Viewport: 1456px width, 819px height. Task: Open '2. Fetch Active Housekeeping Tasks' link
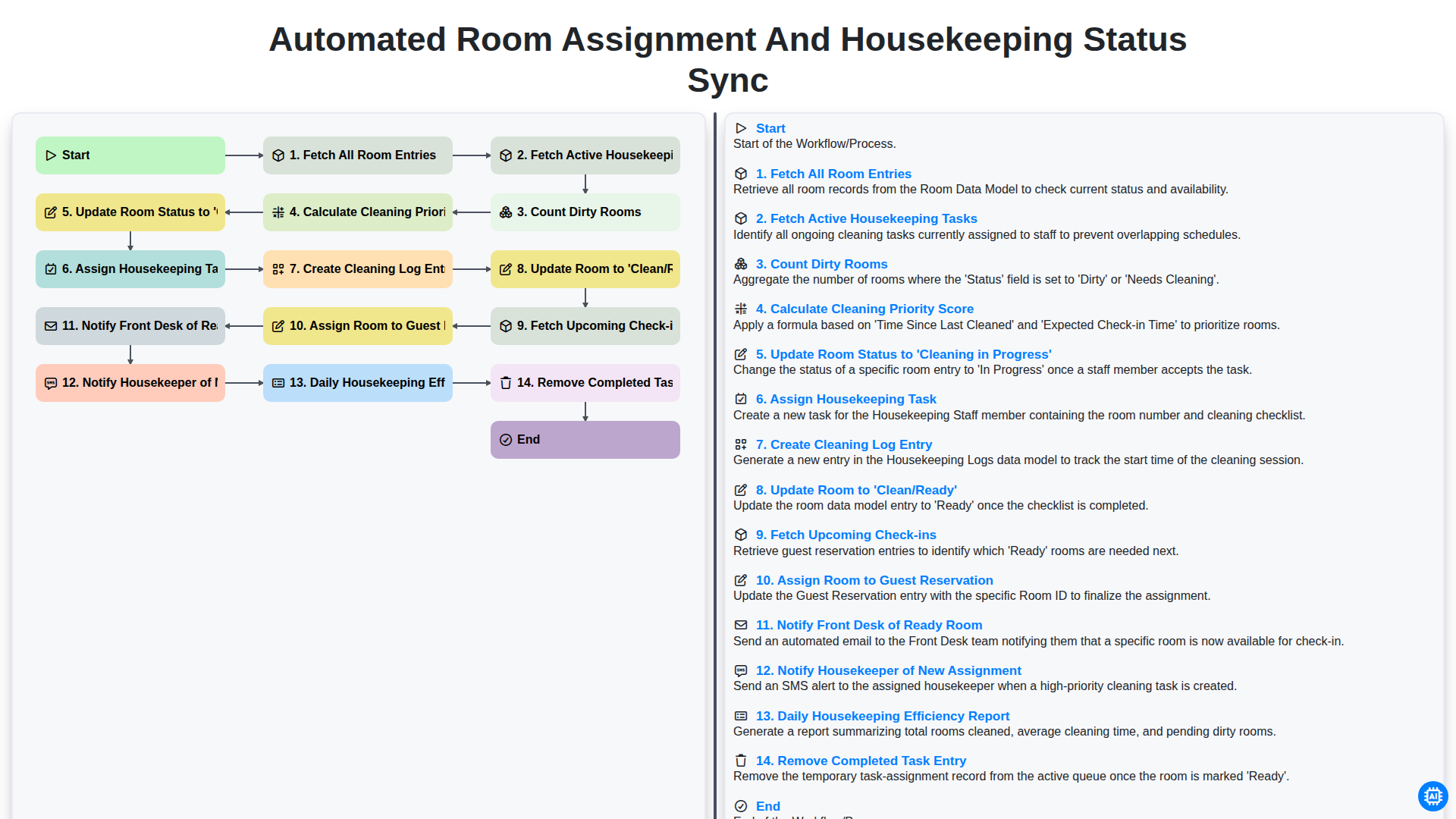tap(866, 218)
